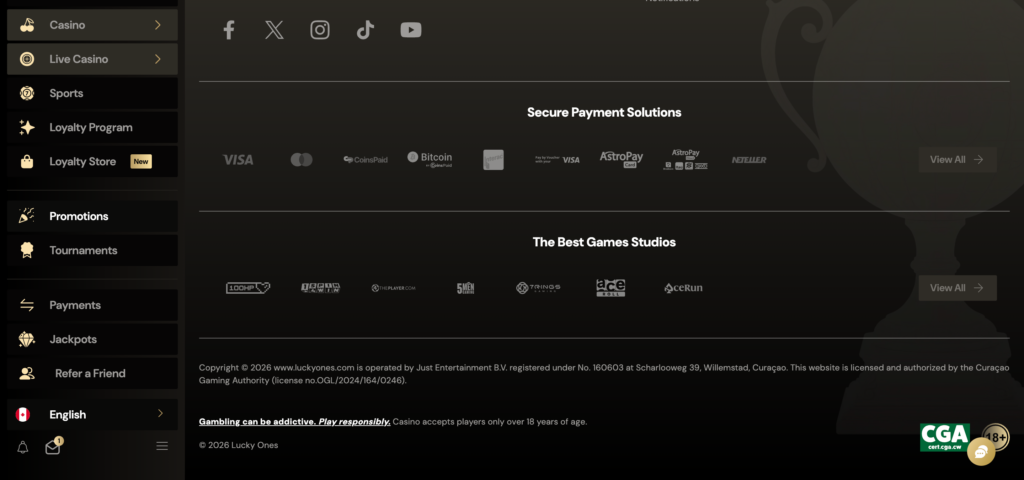The image size is (1024, 480).
Task: Click the 5Men Gaming studio logo
Action: 465,288
